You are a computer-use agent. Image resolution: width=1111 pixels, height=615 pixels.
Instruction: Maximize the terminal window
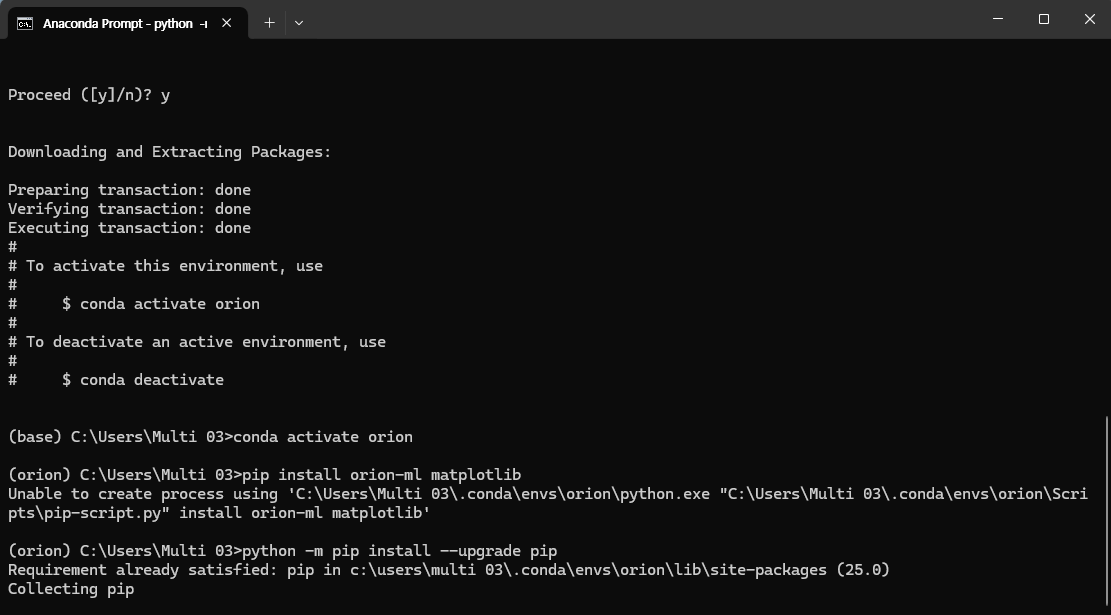1044,19
